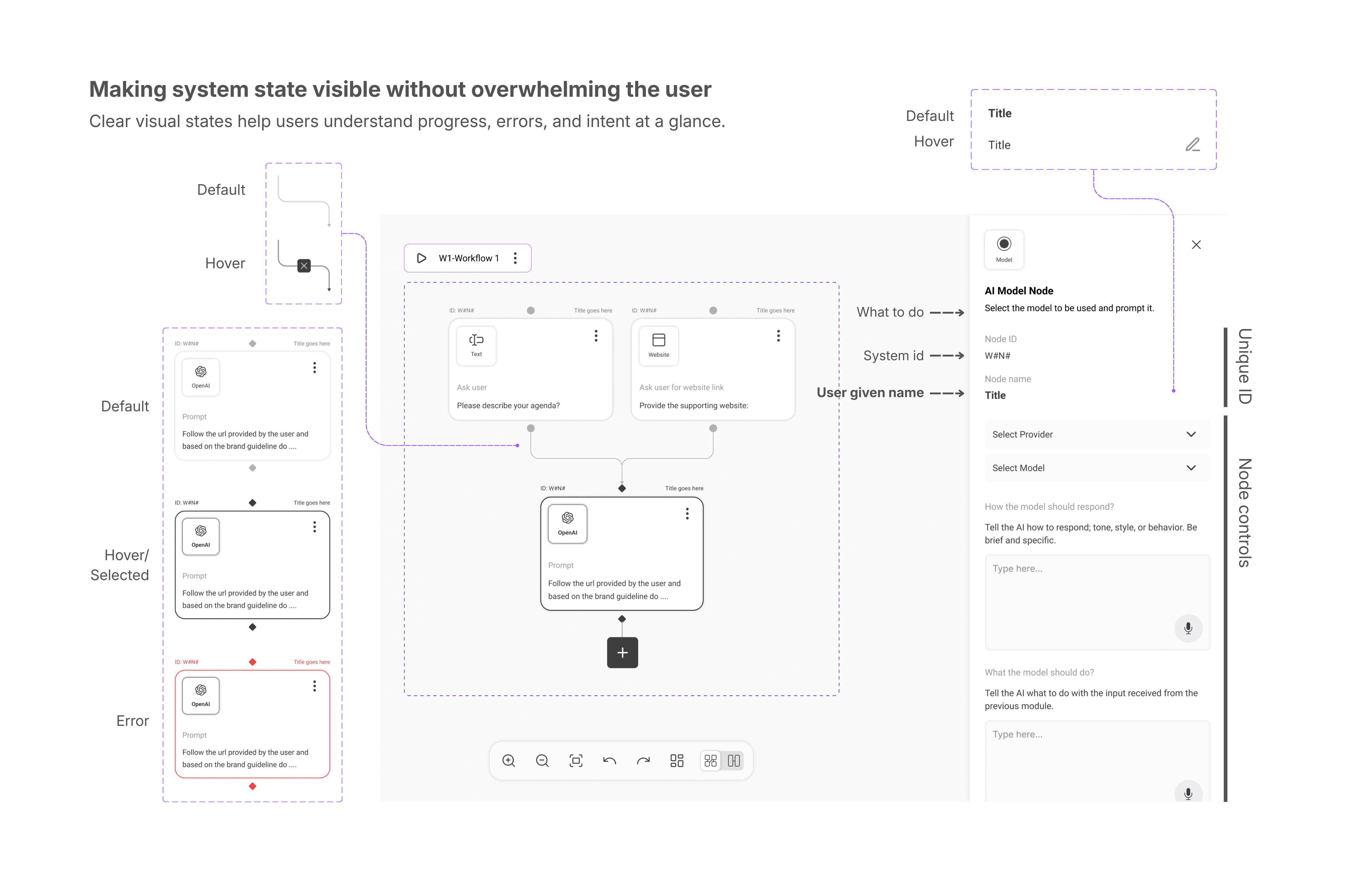Switch to side-by-side column view toggle
Viewport: 1372px width, 891px height.
tap(733, 761)
